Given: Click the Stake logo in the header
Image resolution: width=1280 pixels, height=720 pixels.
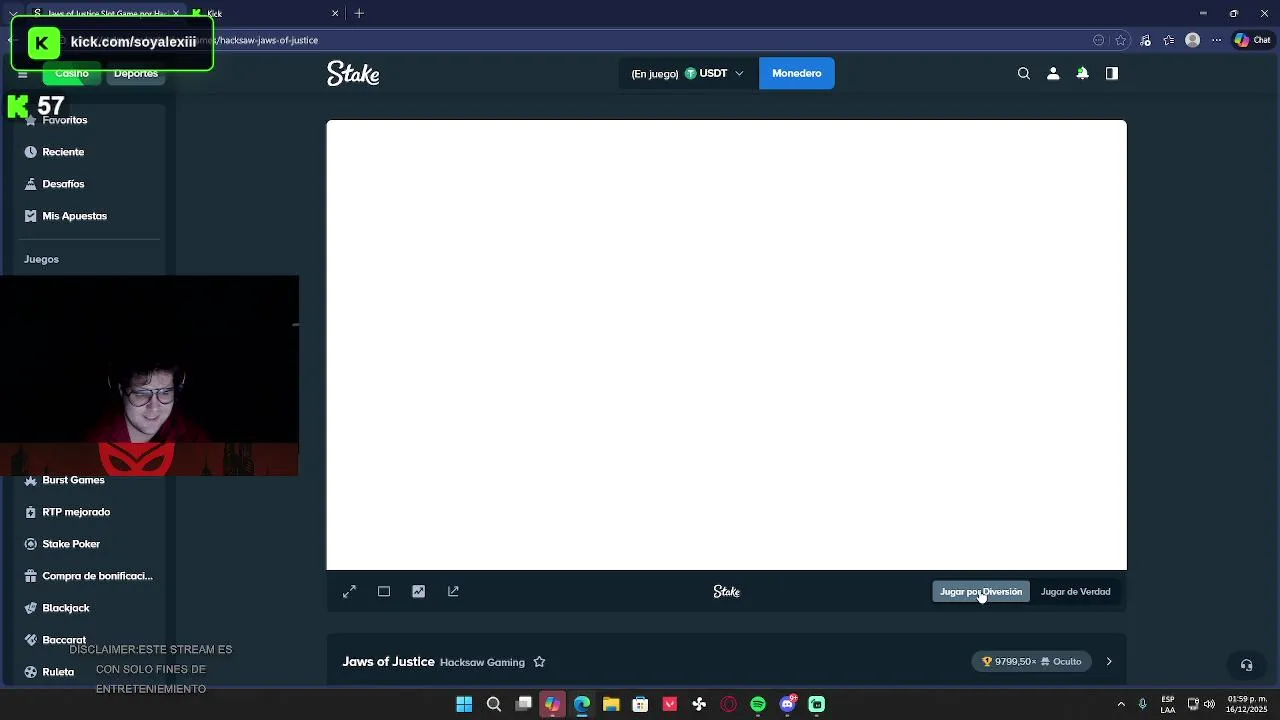Looking at the screenshot, I should click(x=353, y=73).
